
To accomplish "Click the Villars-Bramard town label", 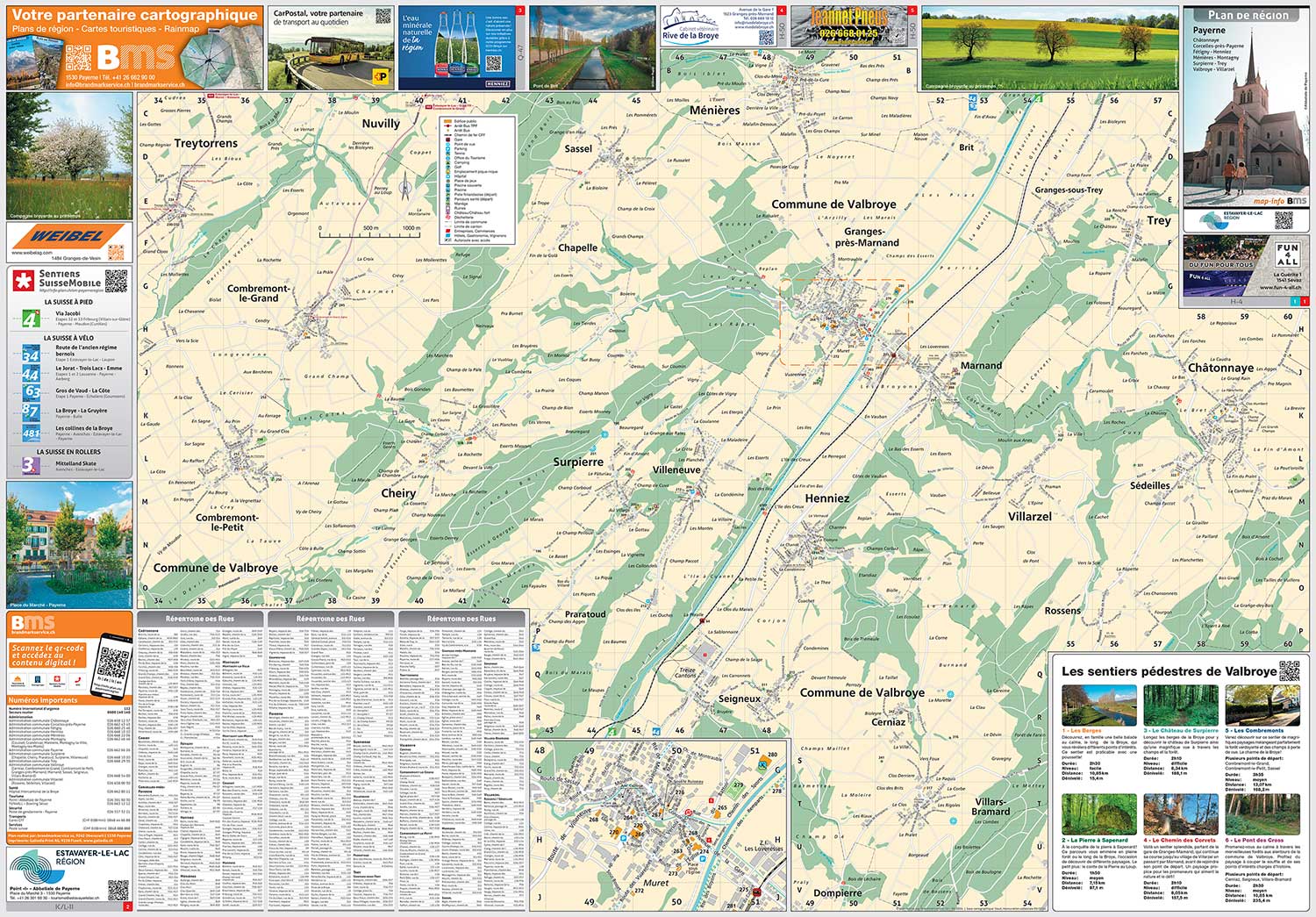I will pos(991,806).
